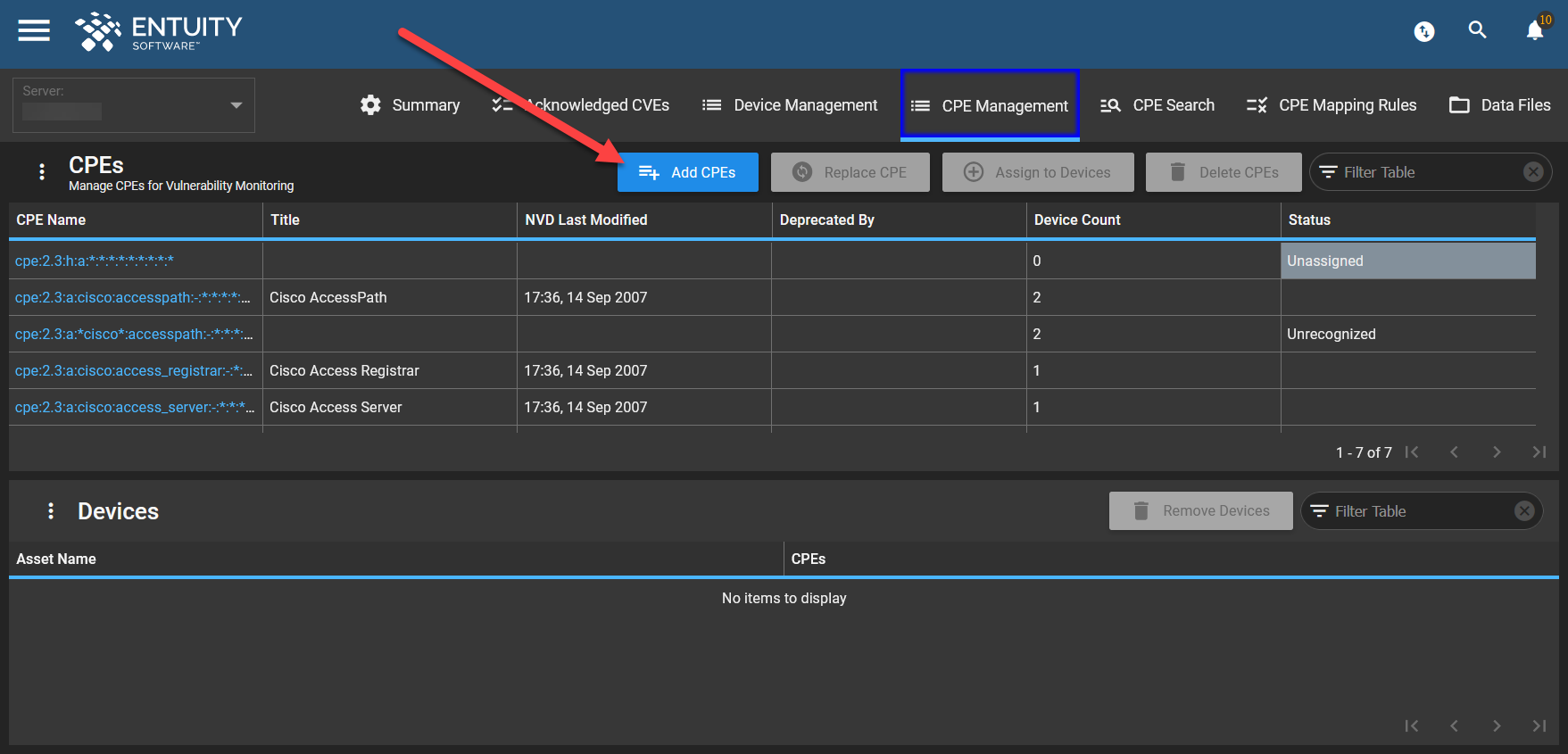Switch to the CPE Search tab
This screenshot has height=754, width=1568.
1157,105
